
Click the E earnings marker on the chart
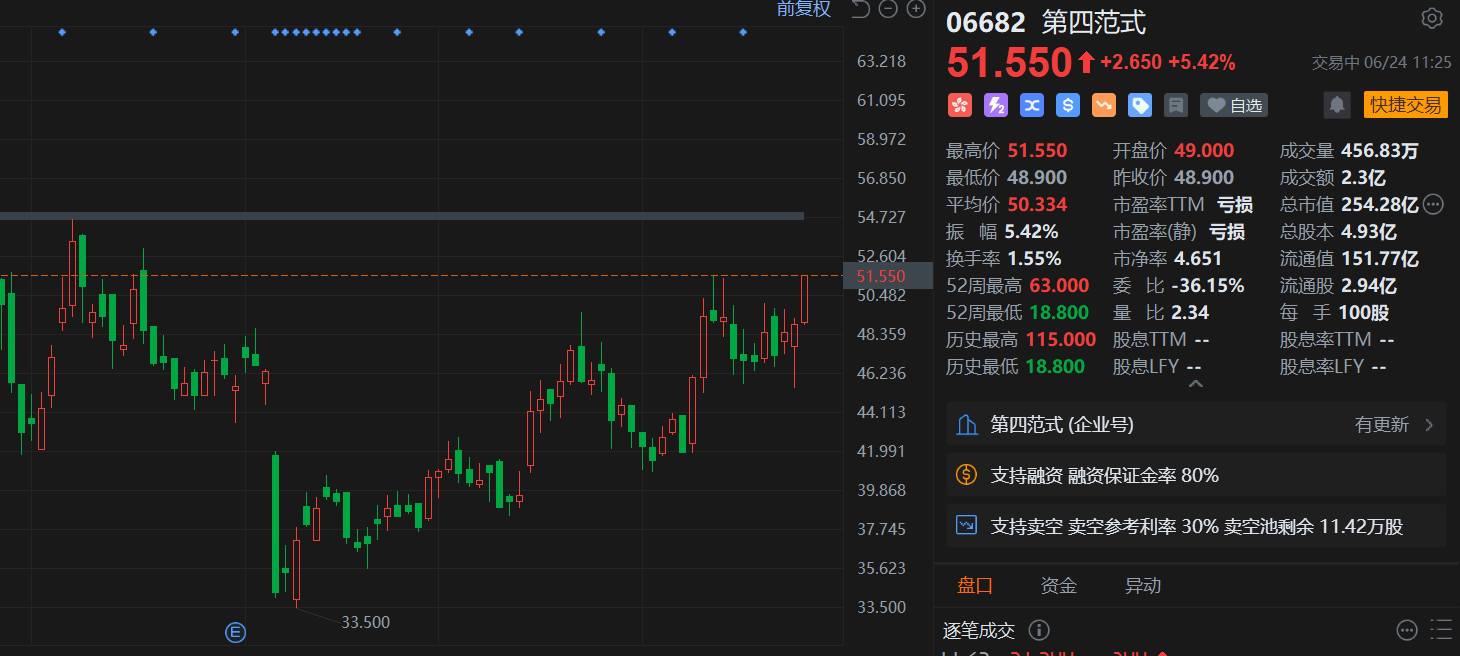click(x=236, y=632)
